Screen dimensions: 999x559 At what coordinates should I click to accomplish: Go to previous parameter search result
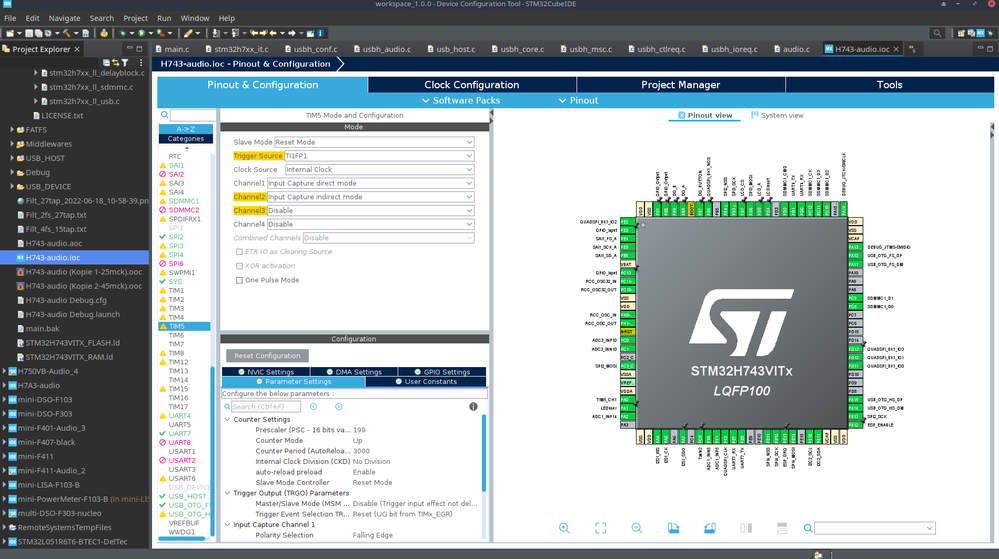pos(313,407)
